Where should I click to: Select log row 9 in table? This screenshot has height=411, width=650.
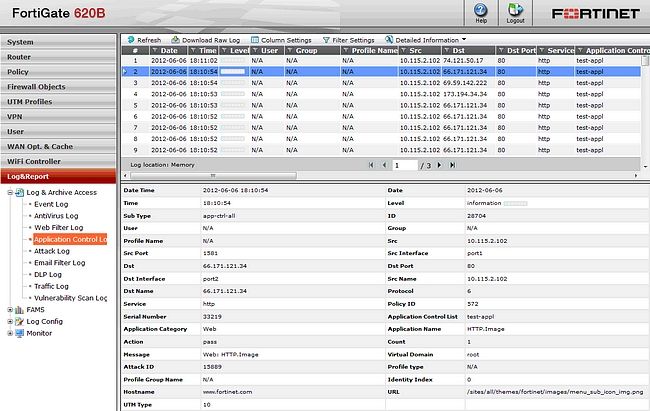381,150
